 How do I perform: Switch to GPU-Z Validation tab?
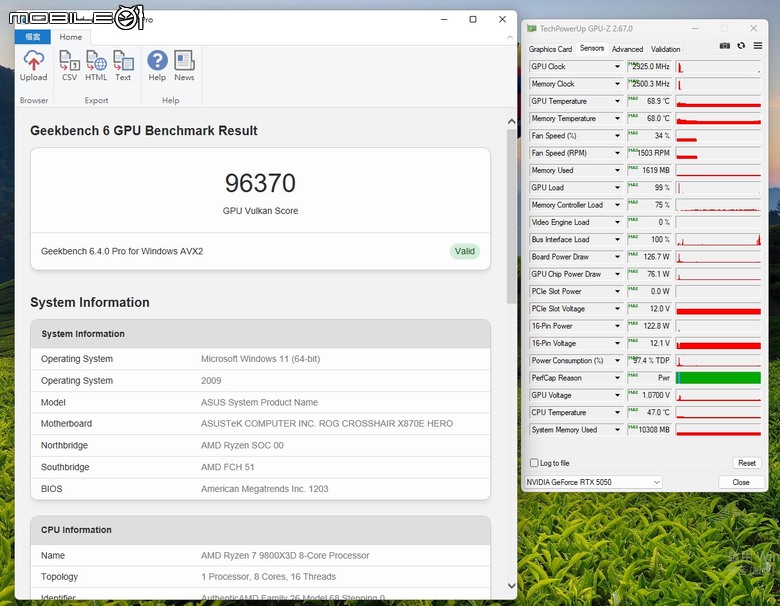tap(666, 49)
